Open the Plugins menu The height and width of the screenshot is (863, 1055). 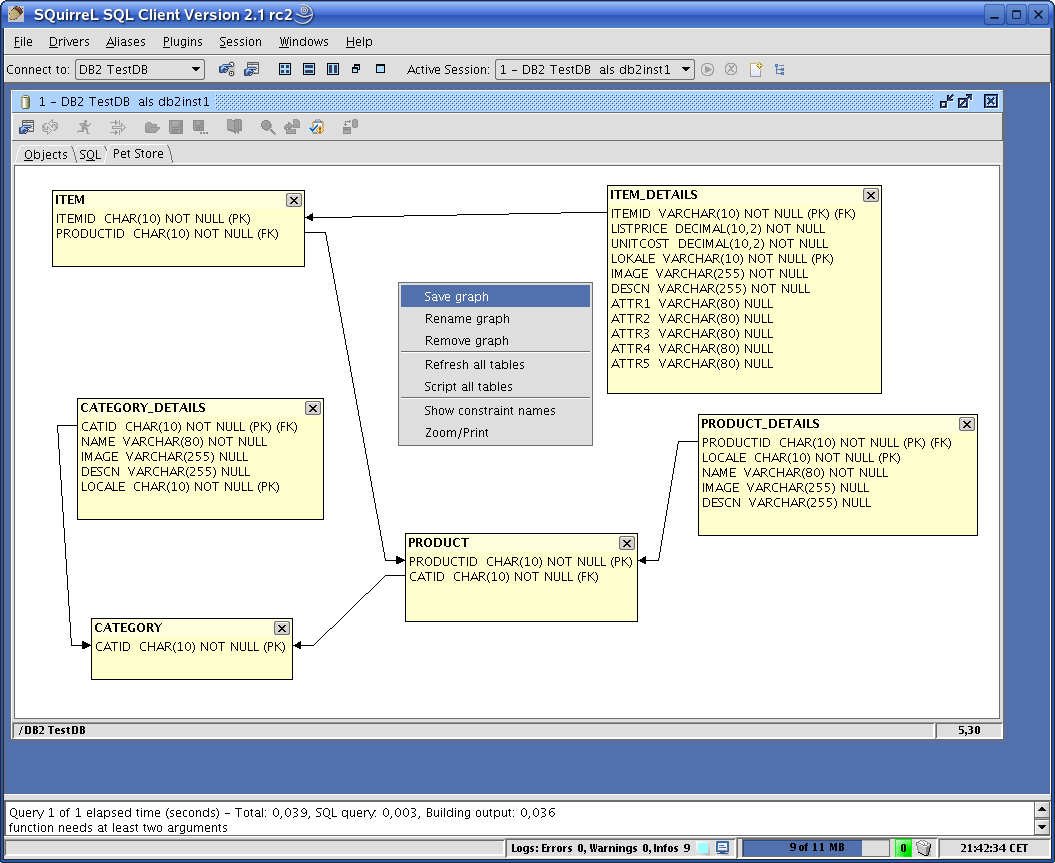point(183,42)
